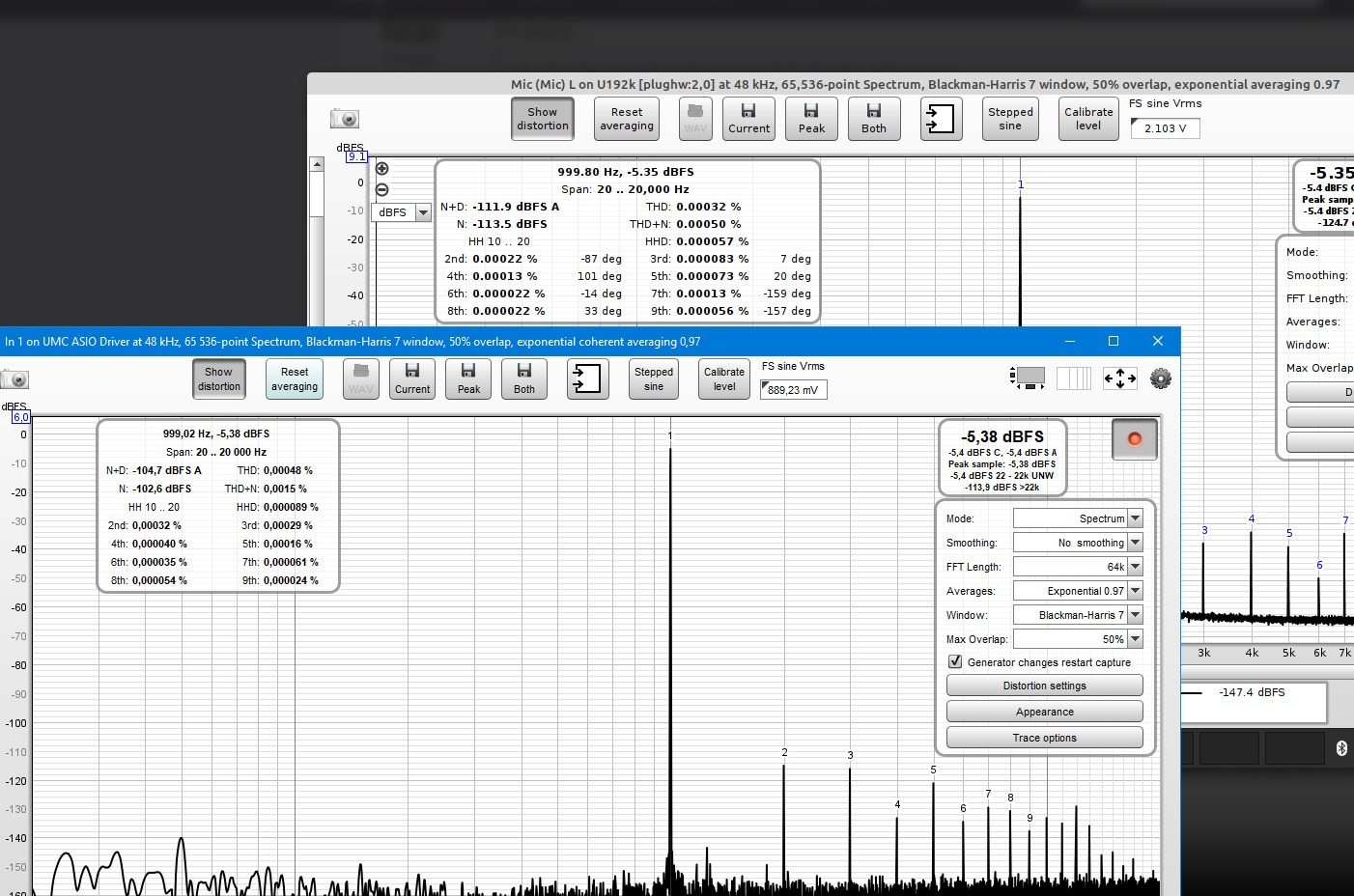Click the import-arrow icon in UMC ASIO window
The height and width of the screenshot is (896, 1354).
tap(587, 378)
